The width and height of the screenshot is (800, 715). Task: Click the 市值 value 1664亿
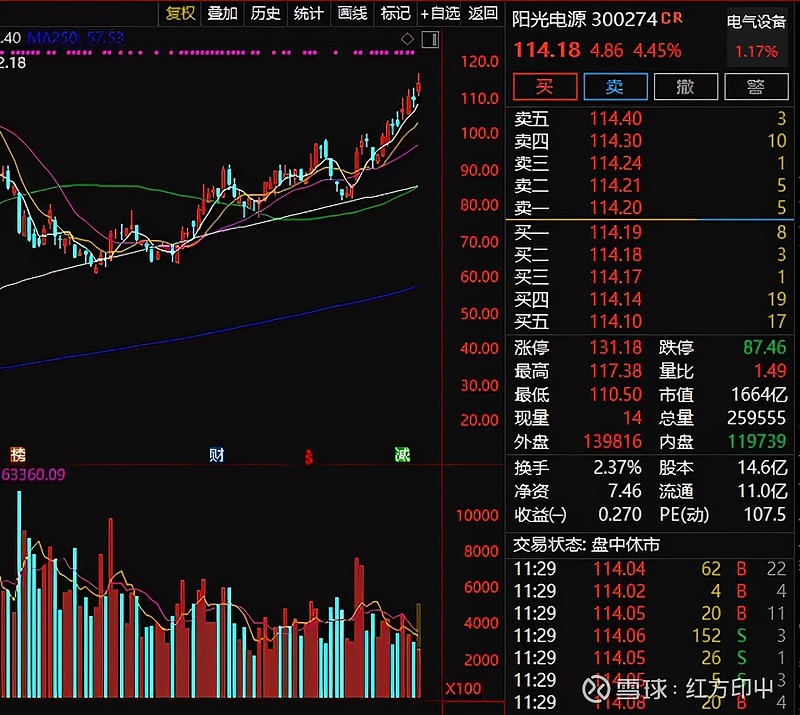[x=759, y=395]
